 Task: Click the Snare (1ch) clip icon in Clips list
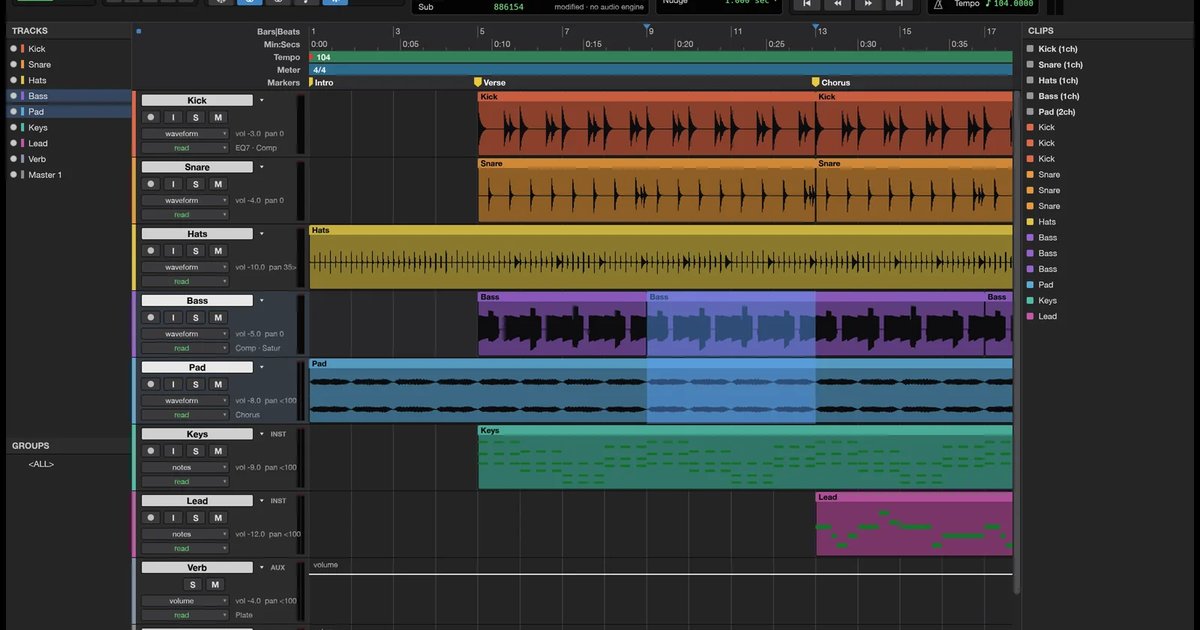click(x=1030, y=65)
